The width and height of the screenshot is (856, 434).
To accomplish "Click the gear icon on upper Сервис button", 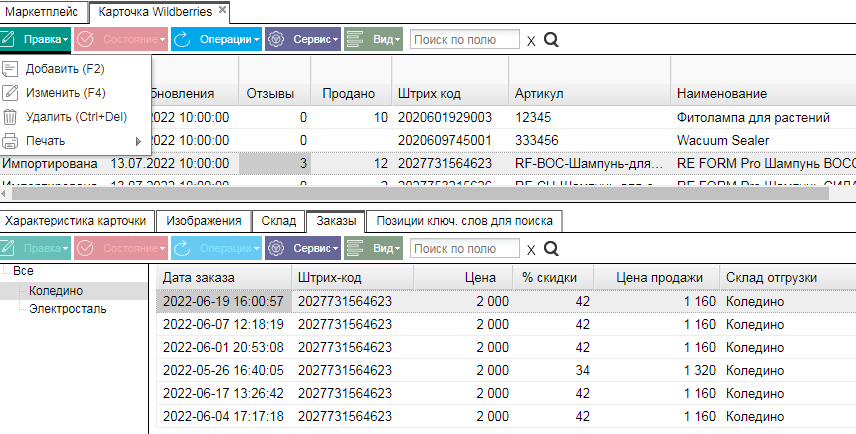I will pos(277,39).
